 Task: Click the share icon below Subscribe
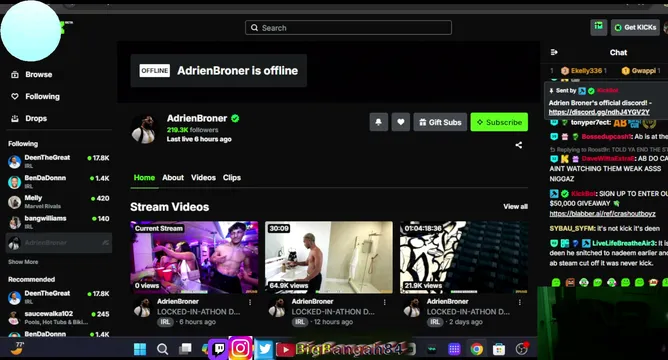click(x=518, y=145)
